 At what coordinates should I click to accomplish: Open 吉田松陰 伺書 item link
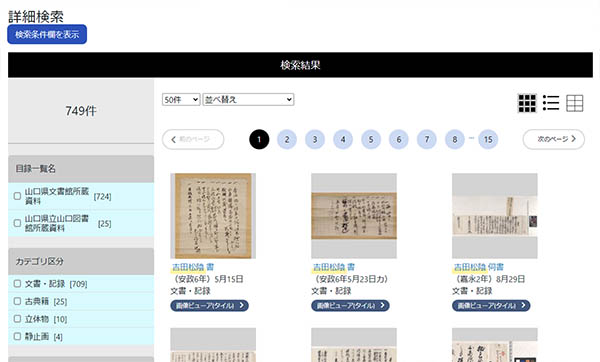[479, 267]
